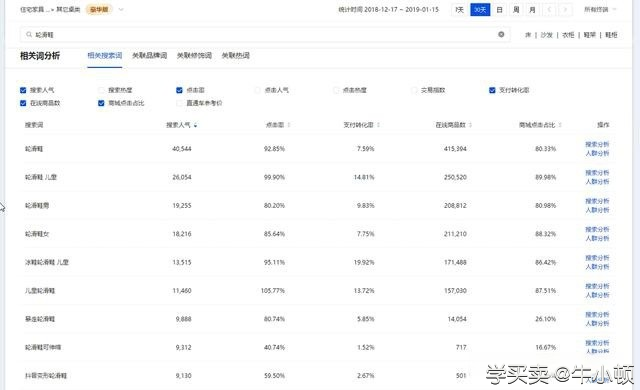Click the 9,130 search popularity value
This screenshot has width=640, height=390.
[183, 376]
